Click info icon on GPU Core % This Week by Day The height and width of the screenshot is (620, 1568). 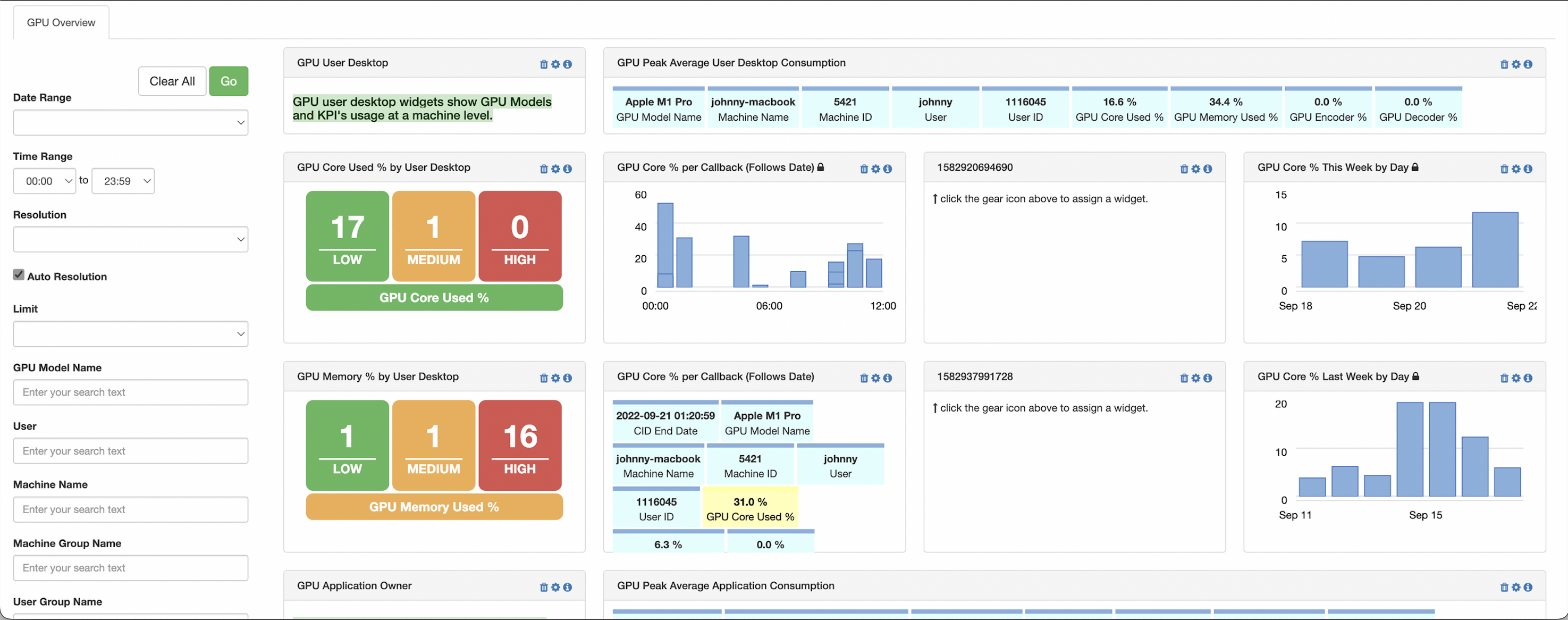point(1528,169)
